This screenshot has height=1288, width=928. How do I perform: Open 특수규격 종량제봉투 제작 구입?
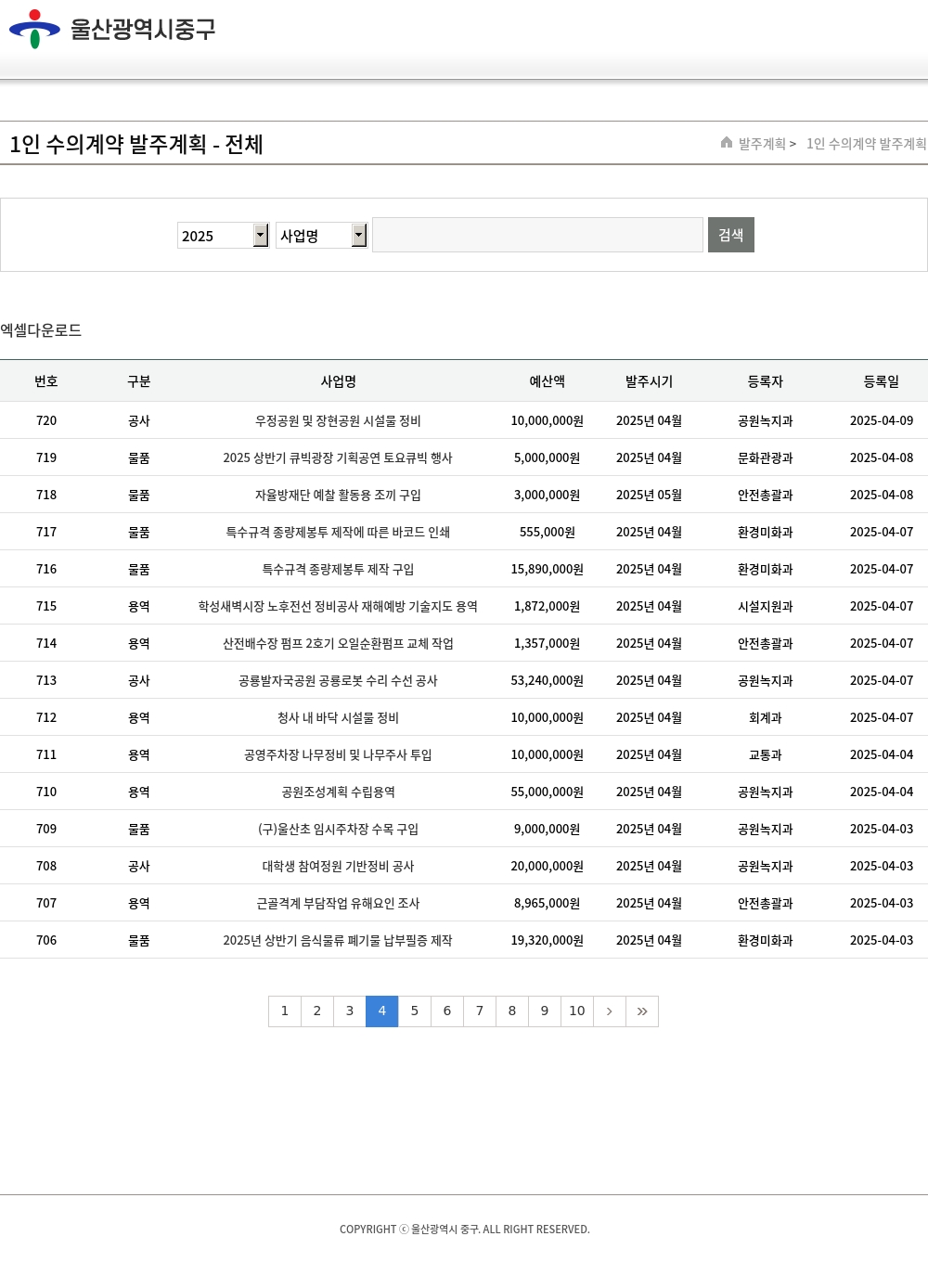(338, 569)
